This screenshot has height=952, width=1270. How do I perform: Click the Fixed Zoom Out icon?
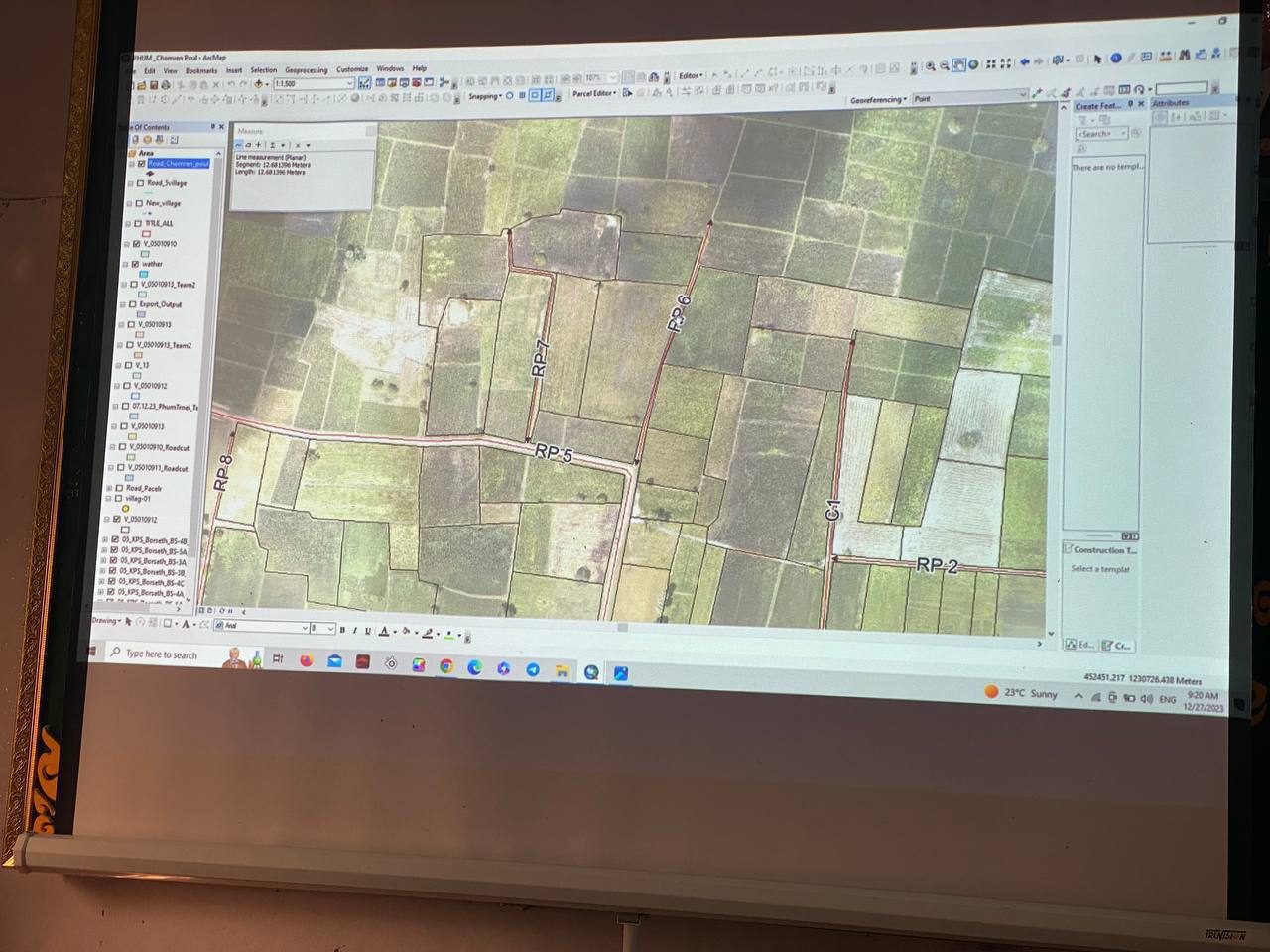tap(1005, 63)
